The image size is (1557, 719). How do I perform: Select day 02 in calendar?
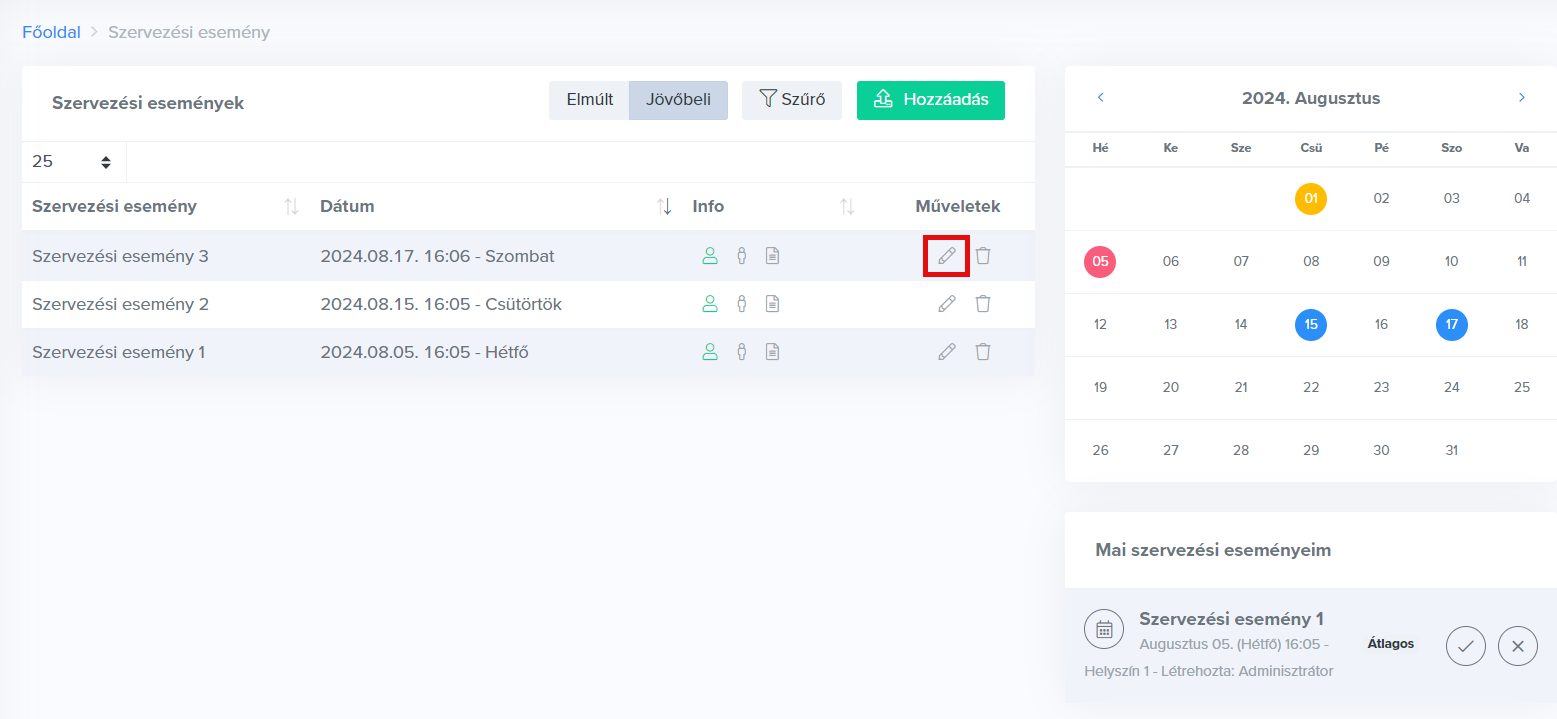coord(1381,199)
